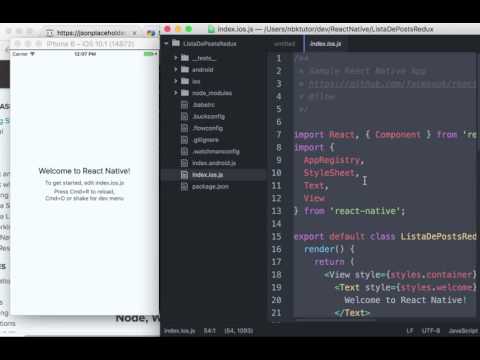Click the file icon in editor title bar
The width and height of the screenshot is (480, 360).
tap(211, 29)
